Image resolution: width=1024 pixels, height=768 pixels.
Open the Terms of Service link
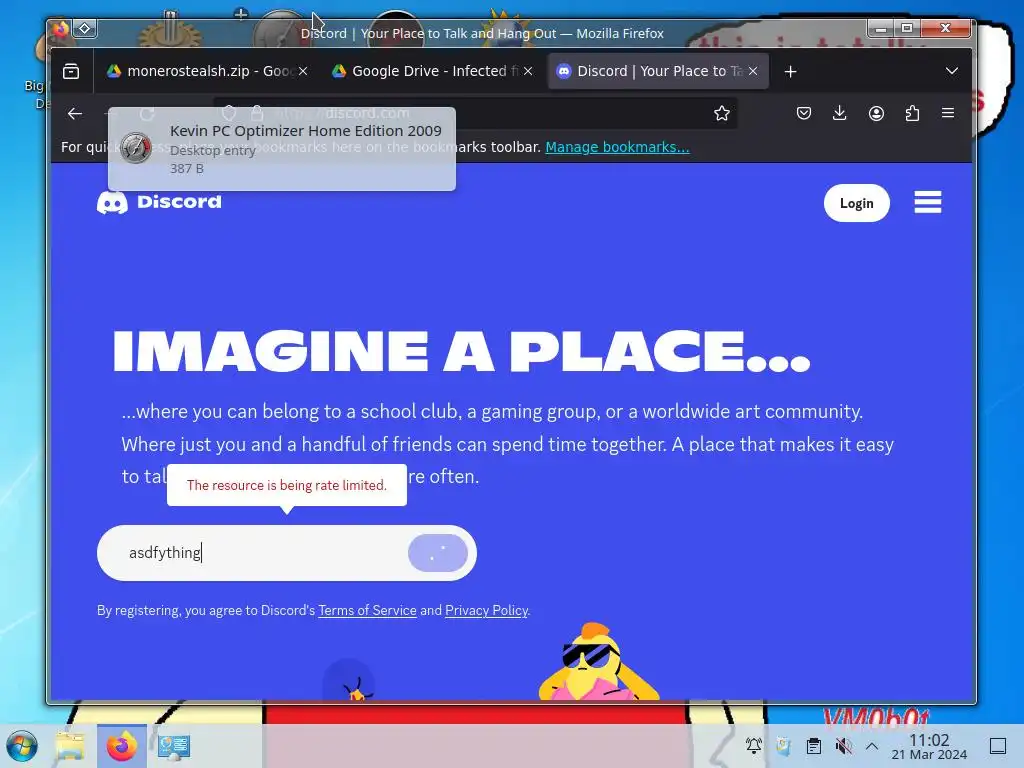tap(367, 610)
